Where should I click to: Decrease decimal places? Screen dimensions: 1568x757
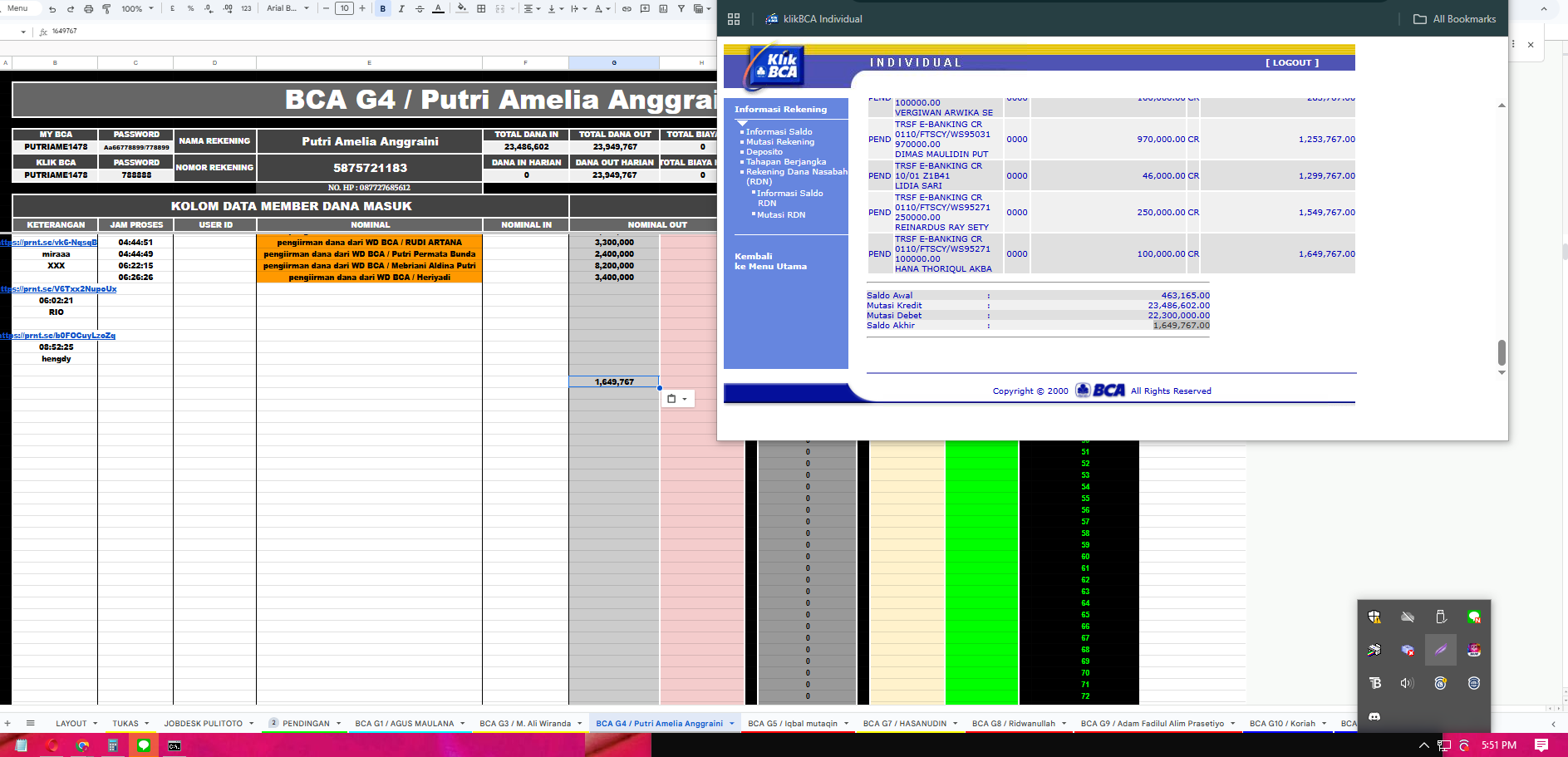tap(209, 8)
